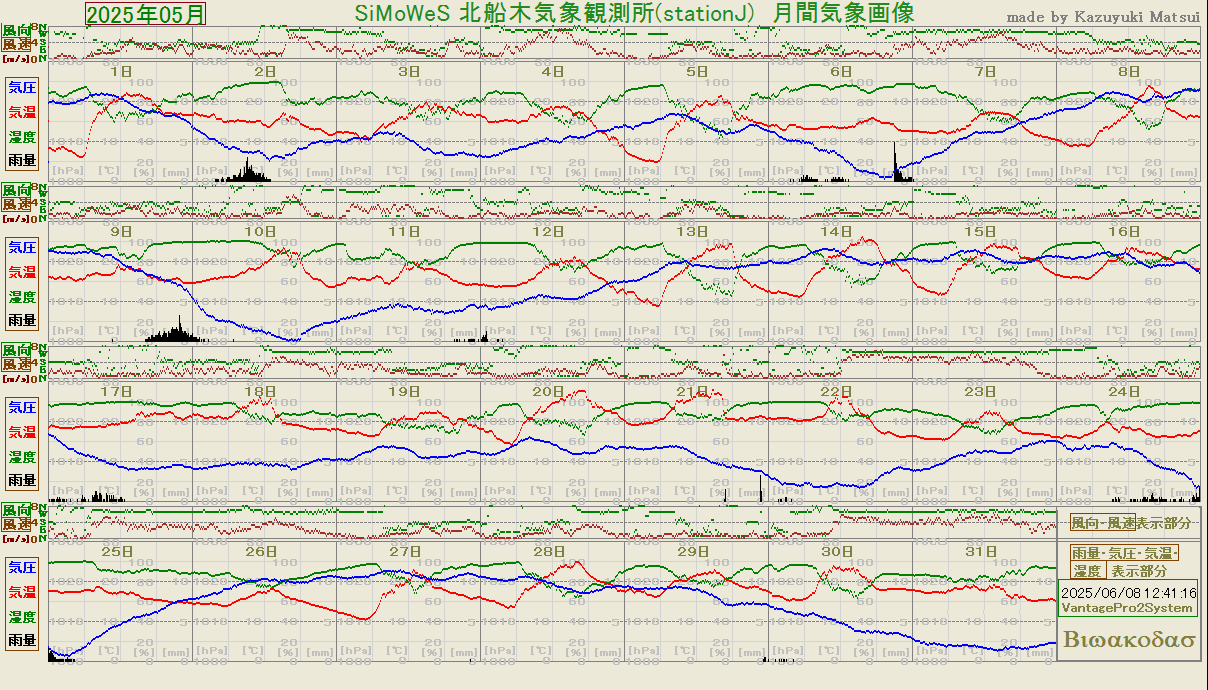Select the 湿度 label in the 9日–16日 row
This screenshot has height=690, width=1208.
22,297
